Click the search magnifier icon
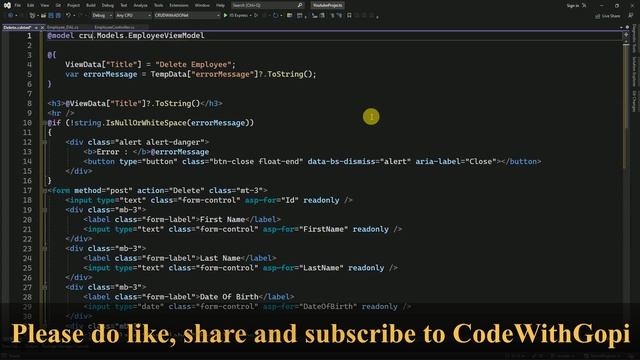Image resolution: width=640 pixels, height=360 pixels. tap(300, 5)
